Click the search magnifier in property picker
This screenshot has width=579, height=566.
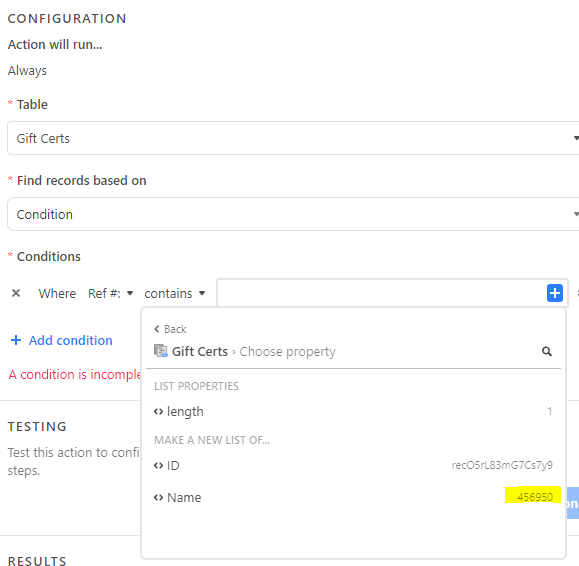547,351
